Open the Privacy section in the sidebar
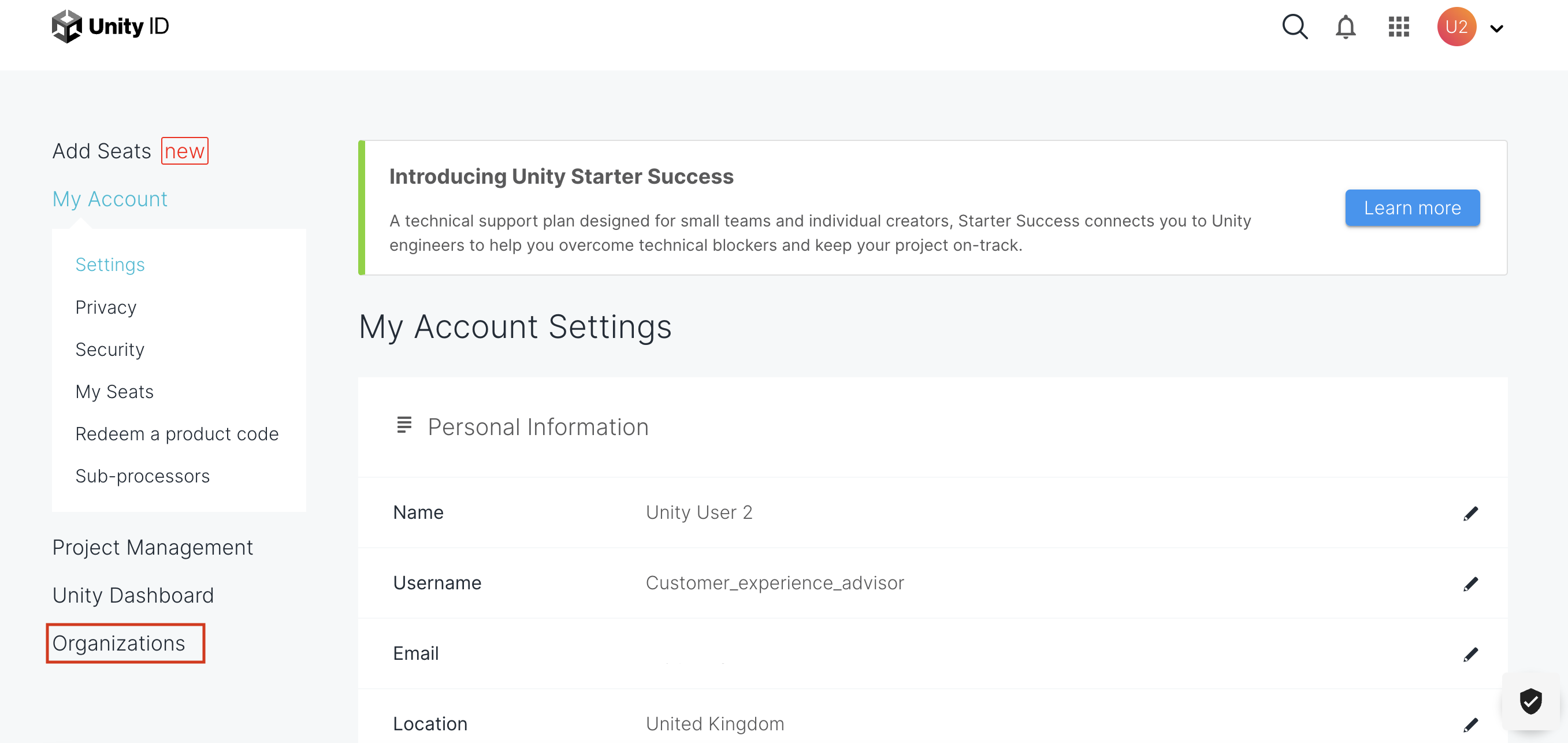This screenshot has height=743, width=1568. [105, 307]
